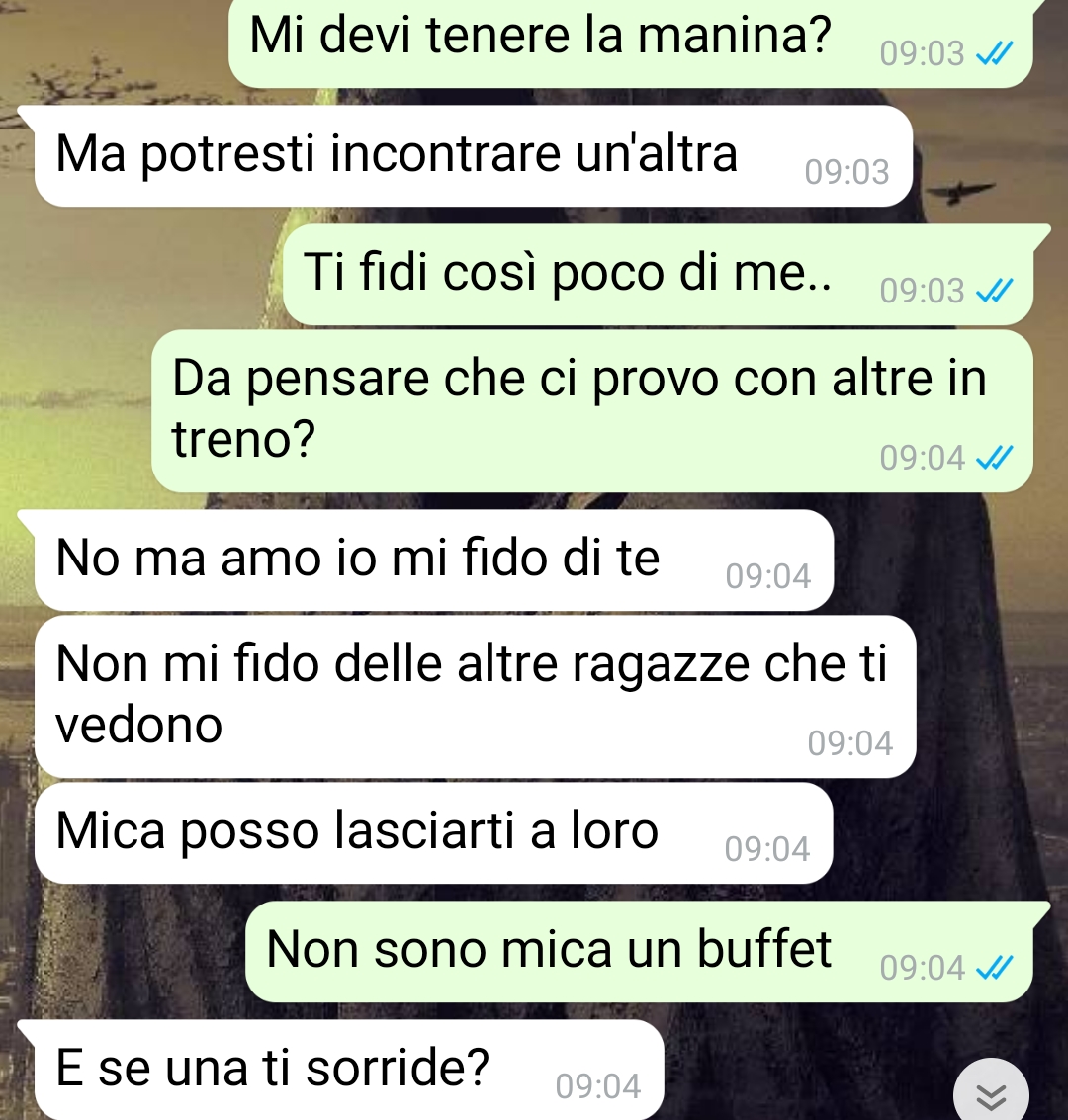Viewport: 1068px width, 1120px height.
Task: Tap the 09:04 time on 'No ma amo' message
Action: point(768,576)
